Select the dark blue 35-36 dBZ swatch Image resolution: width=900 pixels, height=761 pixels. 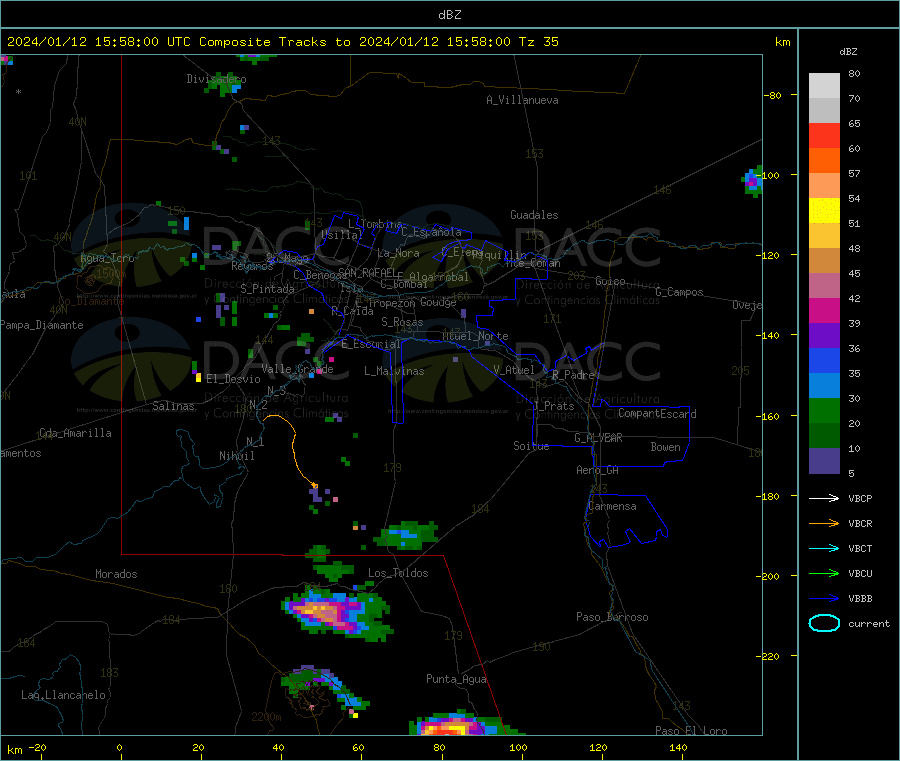(824, 360)
